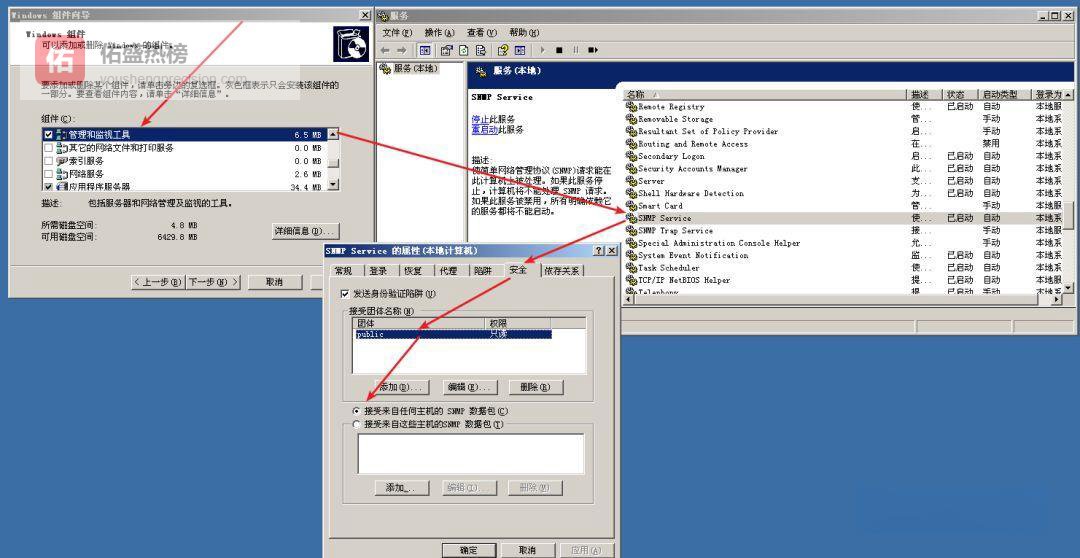
Task: Click the 详细信息(D)... button
Action: pyautogui.click(x=304, y=231)
